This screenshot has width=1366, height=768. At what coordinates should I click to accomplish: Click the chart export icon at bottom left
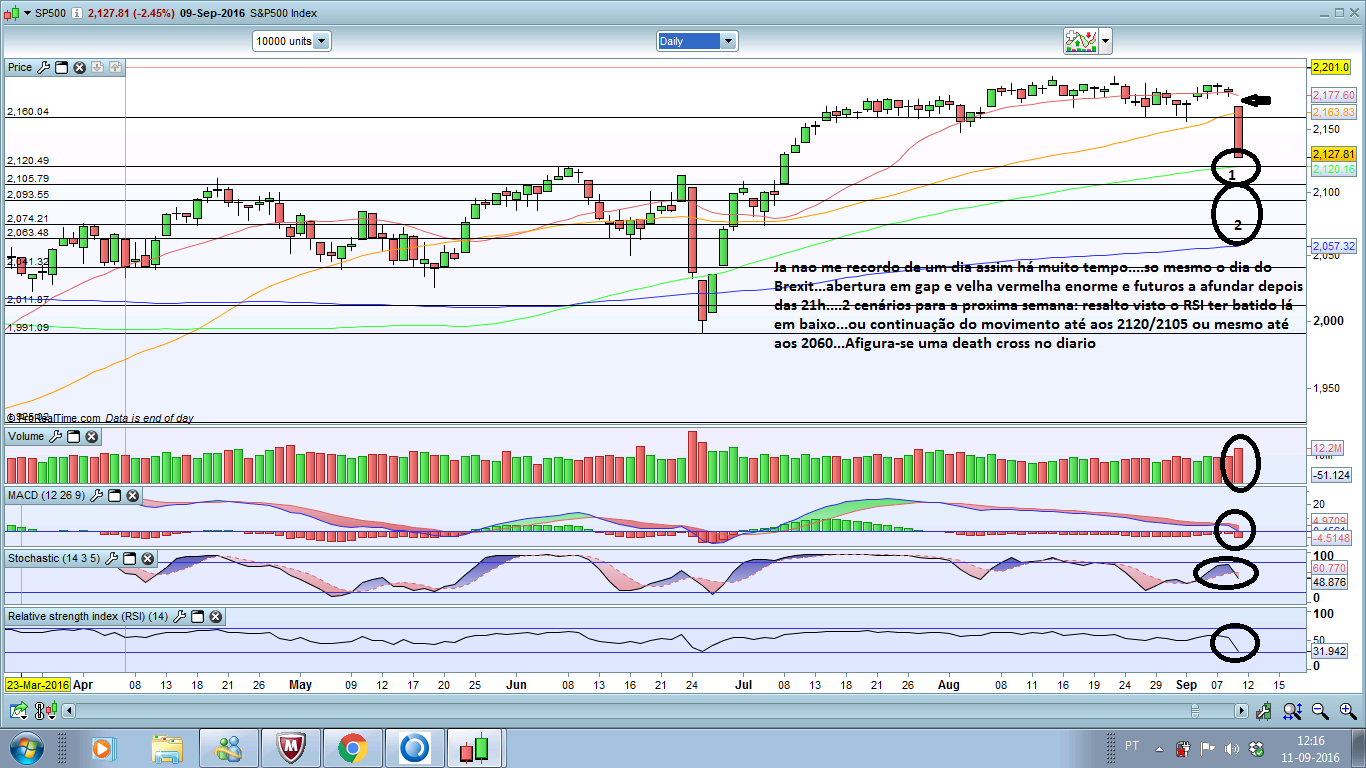19,710
